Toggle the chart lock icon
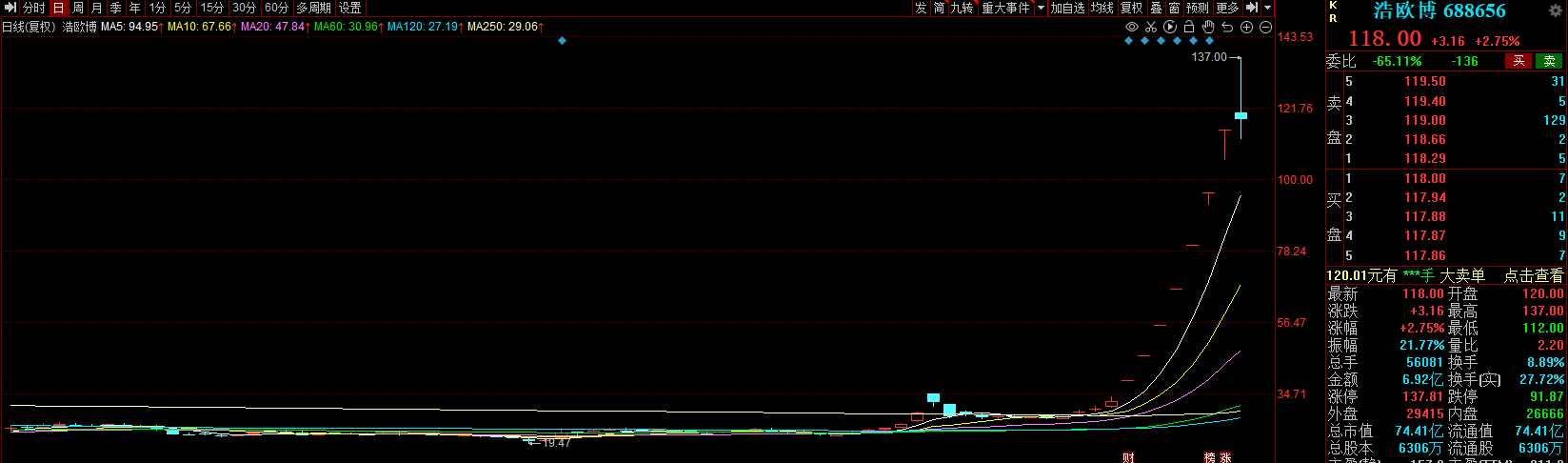This screenshot has height=463, width=1568. 1189,27
